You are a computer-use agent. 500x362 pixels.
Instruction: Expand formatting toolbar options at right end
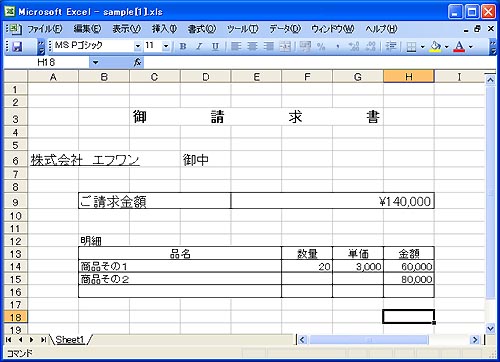(493, 46)
